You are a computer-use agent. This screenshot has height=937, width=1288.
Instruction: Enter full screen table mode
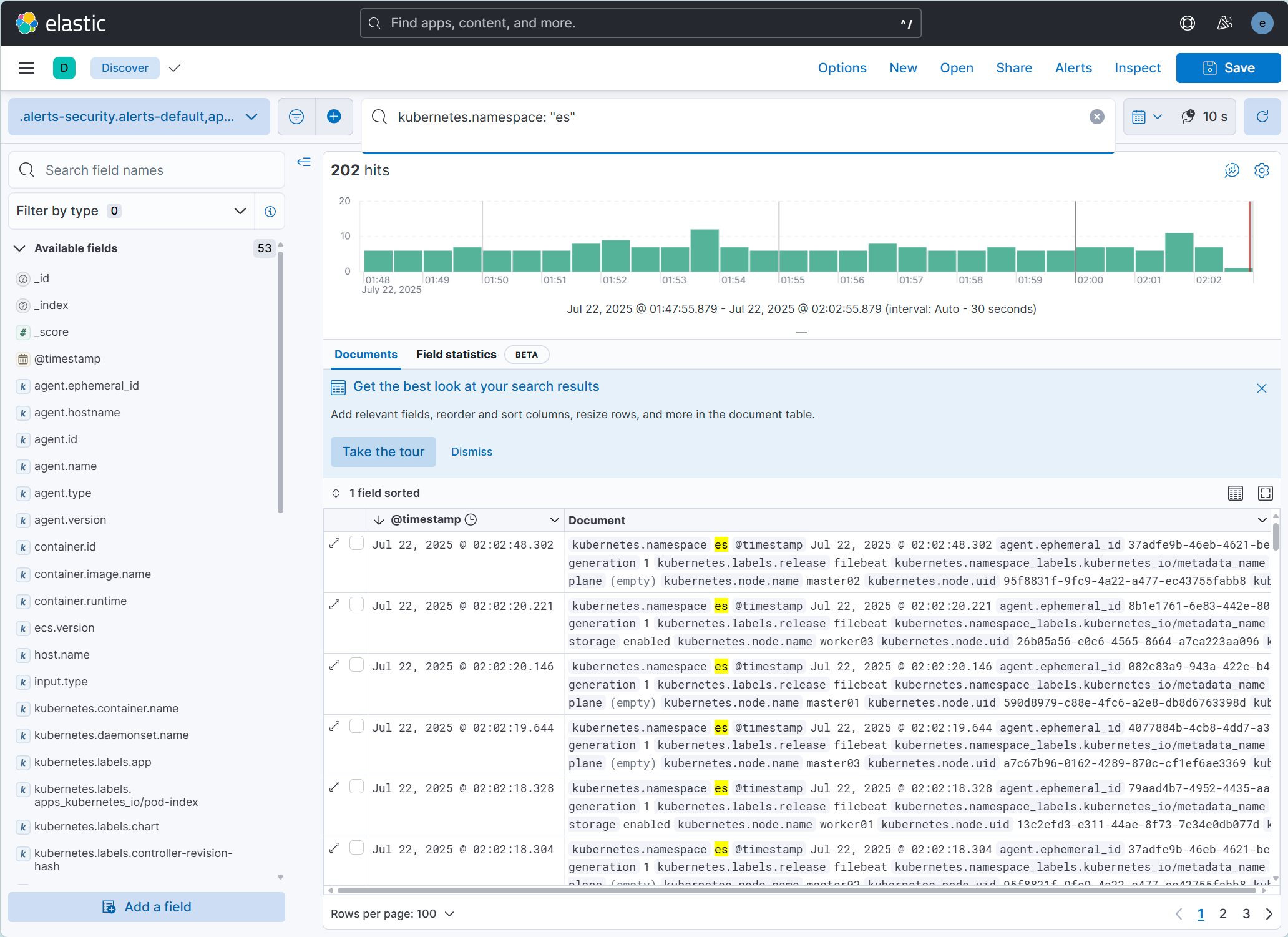[1265, 493]
